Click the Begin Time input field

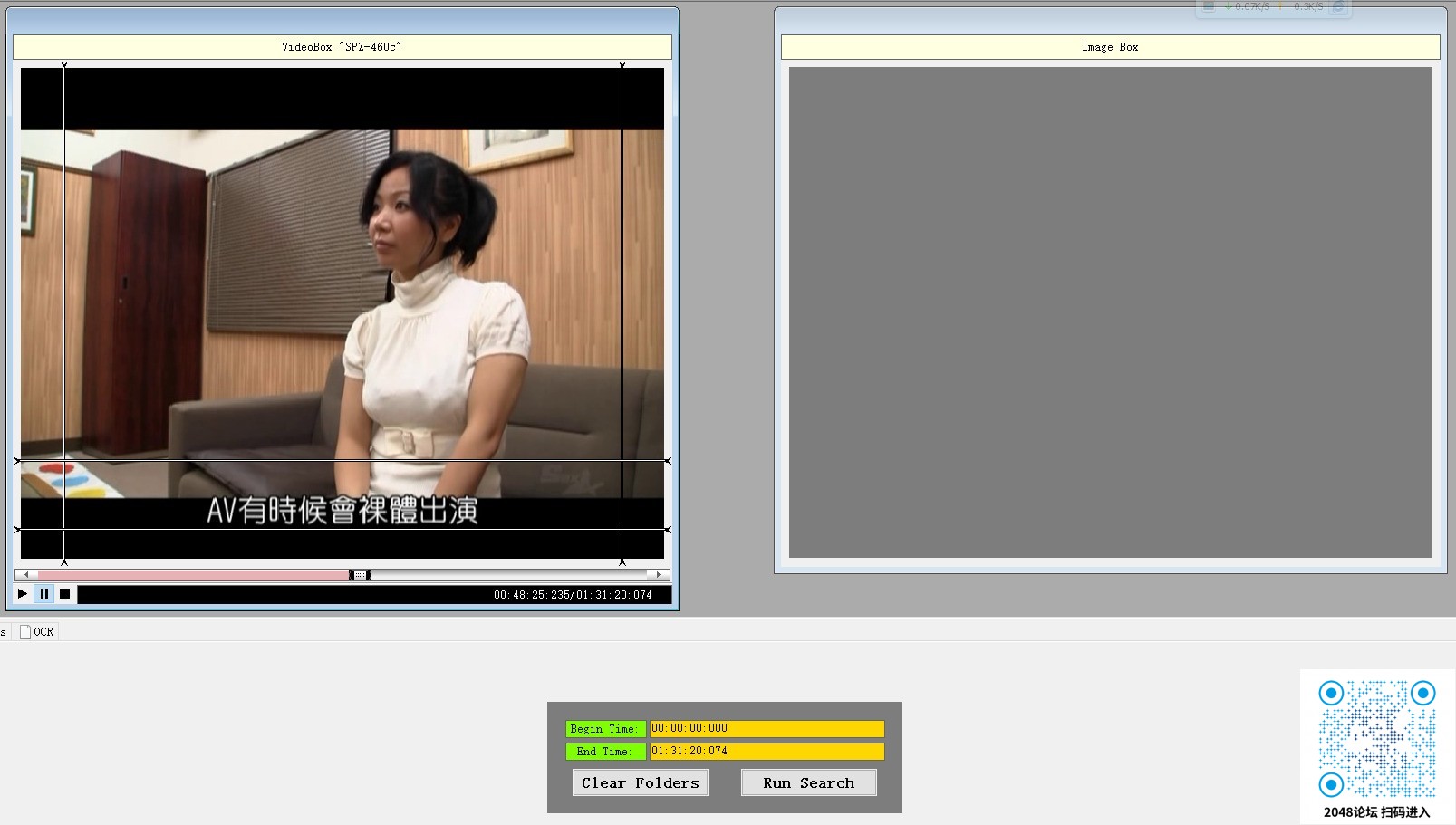[x=767, y=728]
